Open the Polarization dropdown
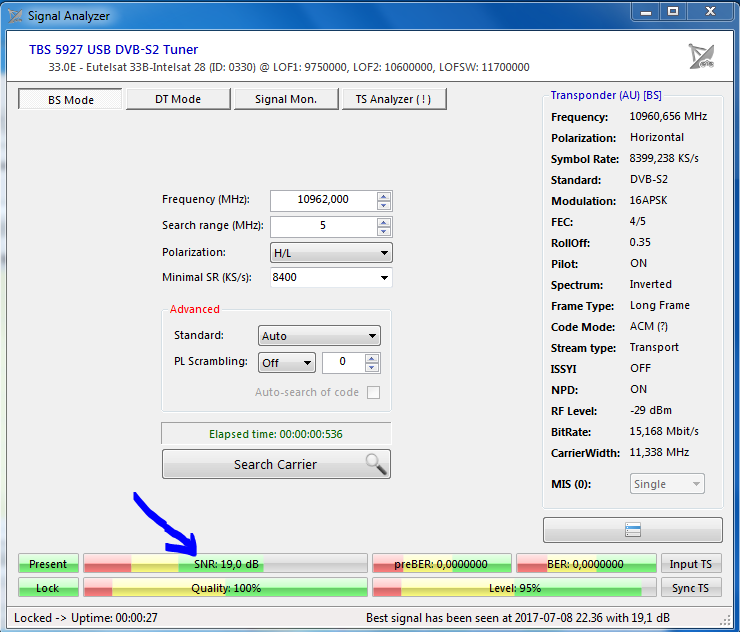 (331, 253)
